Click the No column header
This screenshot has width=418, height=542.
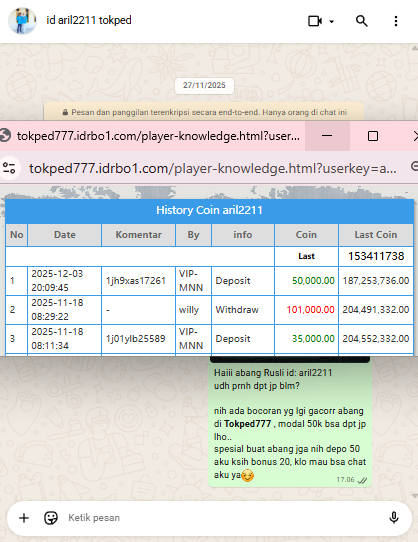pos(17,235)
